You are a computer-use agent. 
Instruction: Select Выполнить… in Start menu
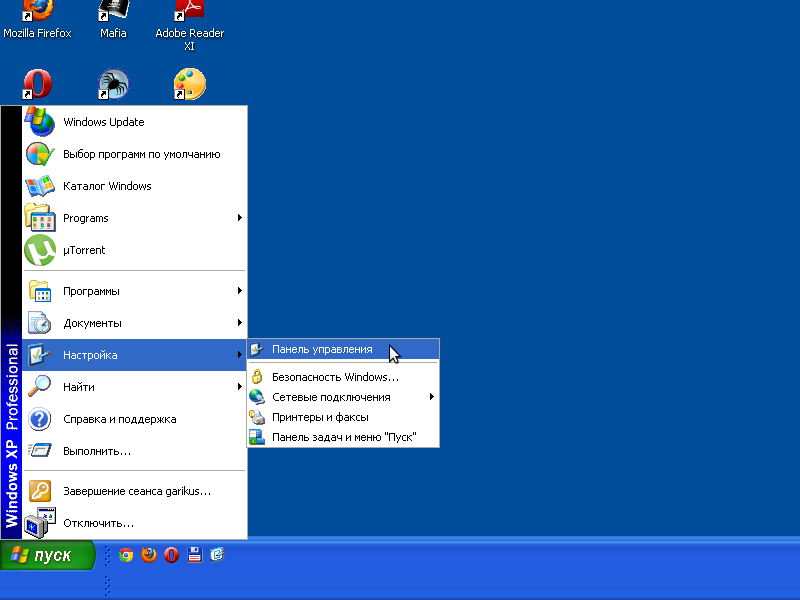tap(135, 451)
